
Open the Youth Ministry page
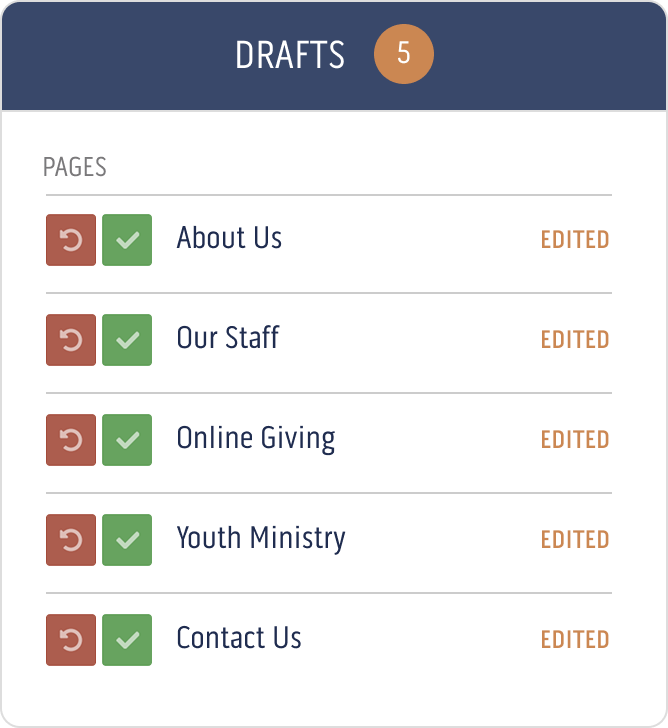click(260, 539)
